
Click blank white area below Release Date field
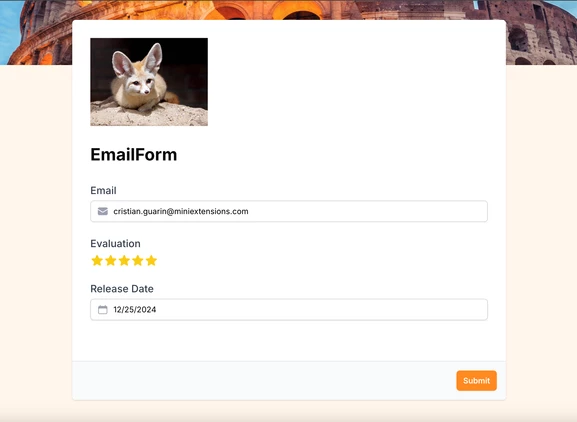point(289,340)
